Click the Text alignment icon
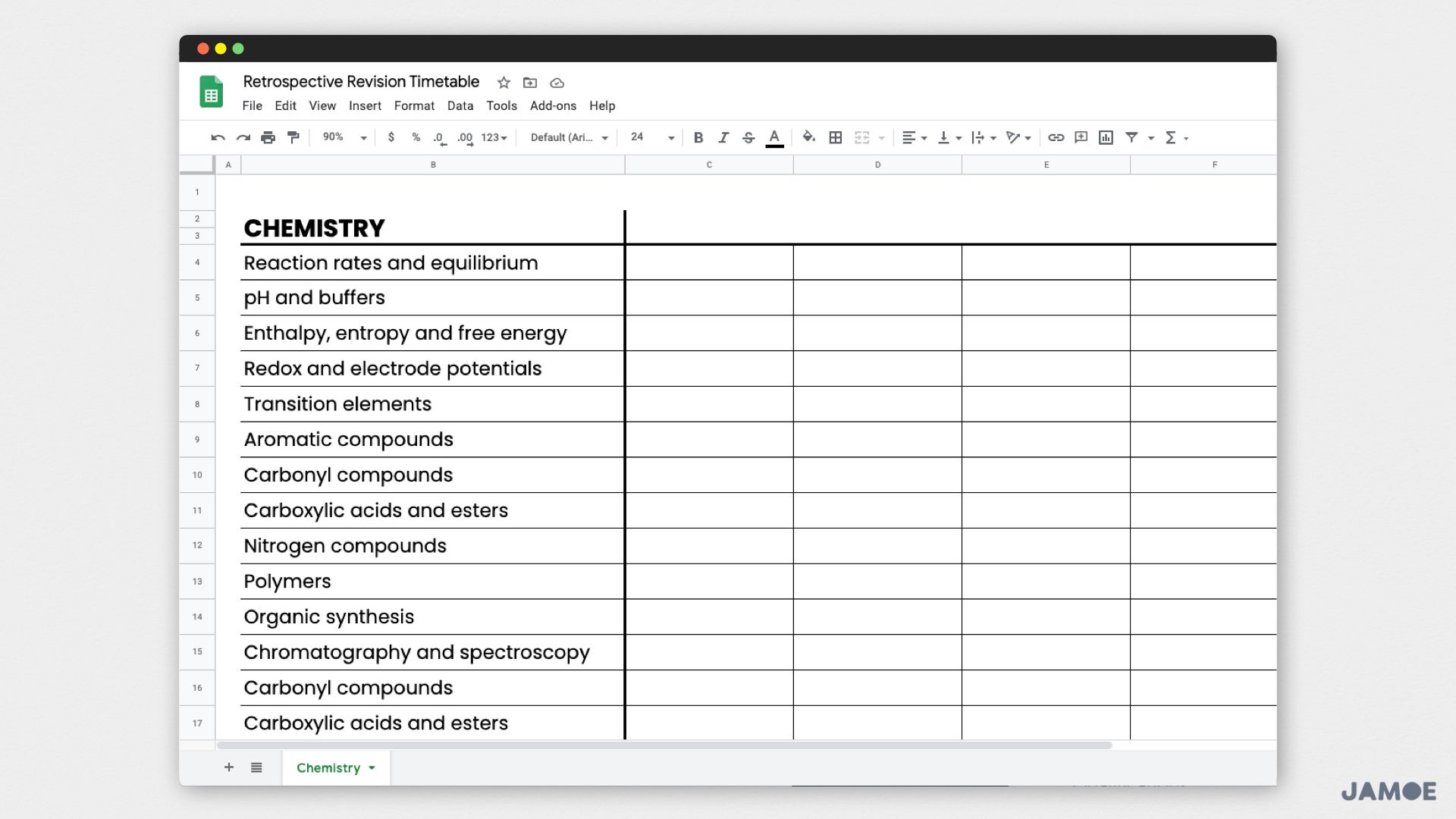1456x819 pixels. (907, 137)
